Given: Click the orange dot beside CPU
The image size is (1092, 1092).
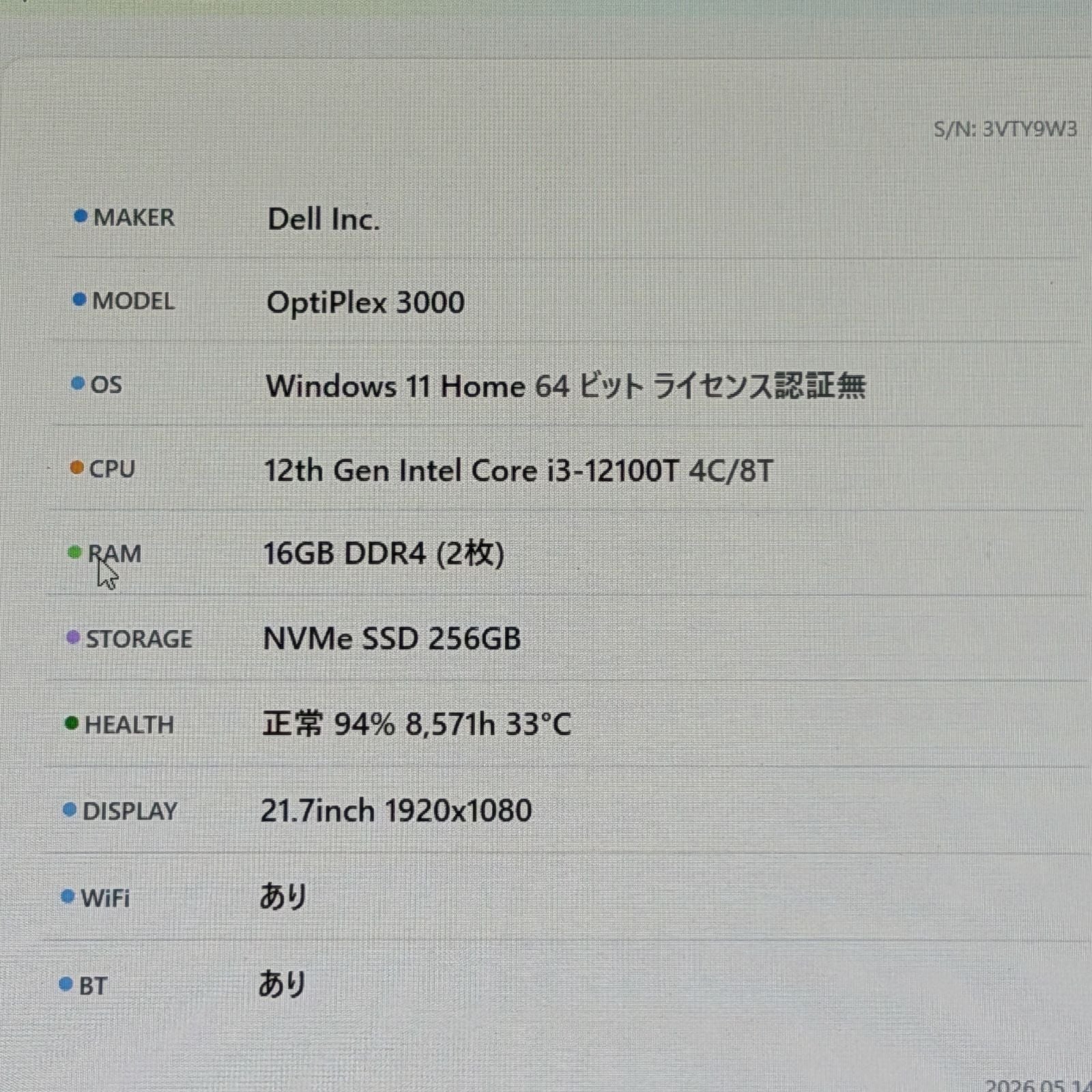Looking at the screenshot, I should (x=77, y=468).
